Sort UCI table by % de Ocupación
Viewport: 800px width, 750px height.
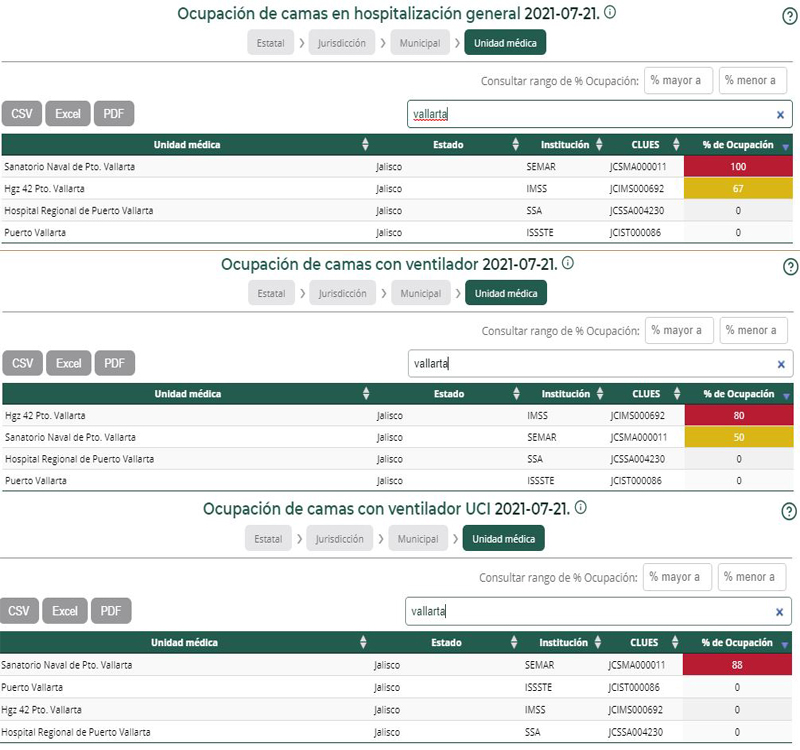784,644
